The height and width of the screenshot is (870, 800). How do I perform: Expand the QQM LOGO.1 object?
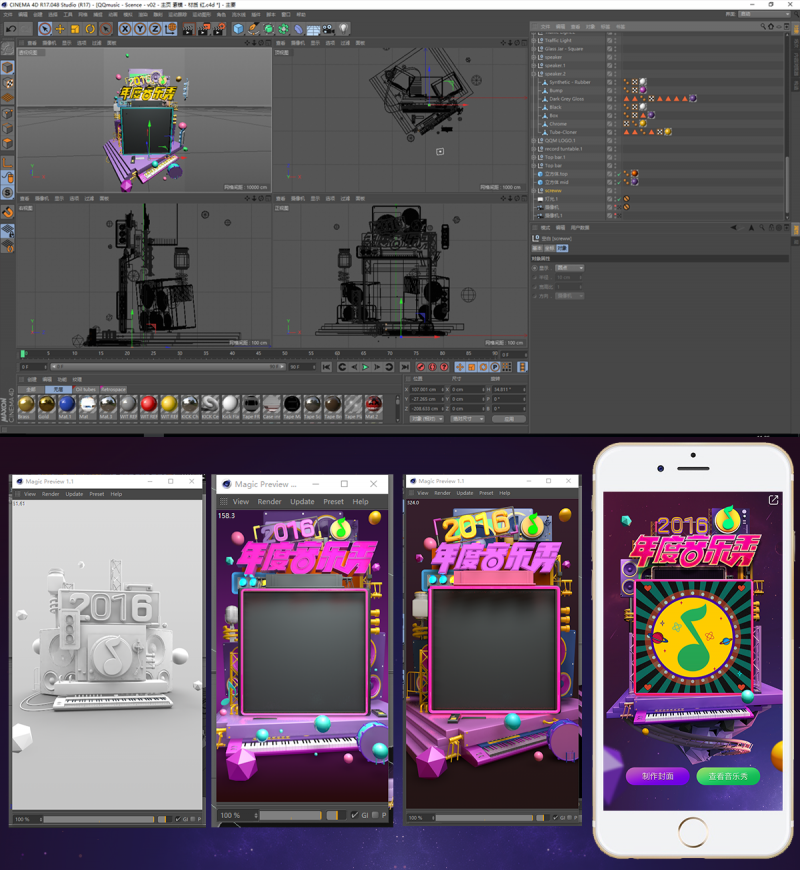click(x=534, y=140)
